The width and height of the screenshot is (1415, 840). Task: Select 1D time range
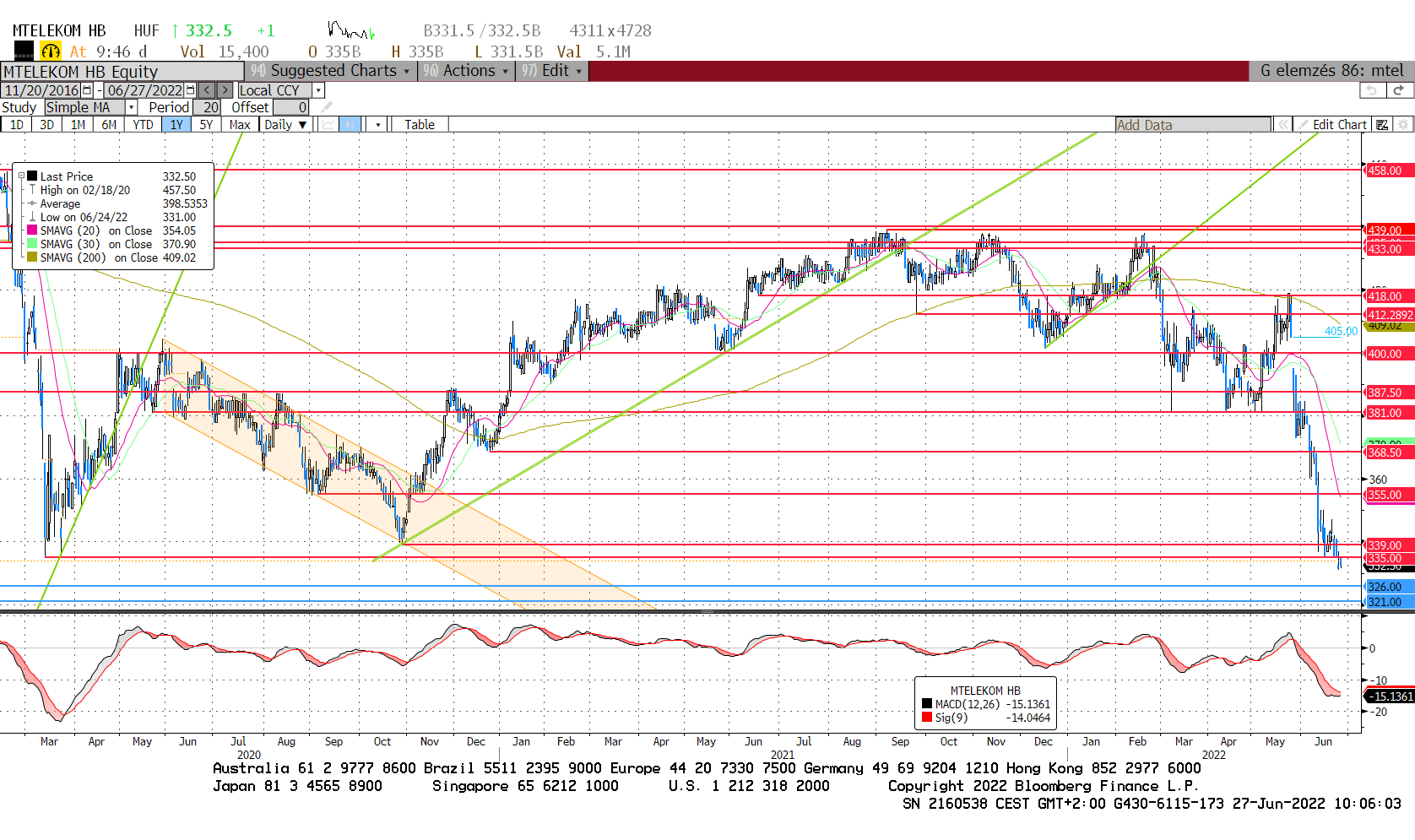[x=17, y=125]
